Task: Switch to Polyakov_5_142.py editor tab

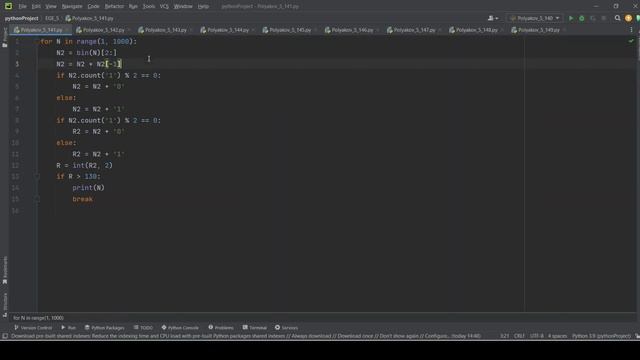Action: [103, 30]
